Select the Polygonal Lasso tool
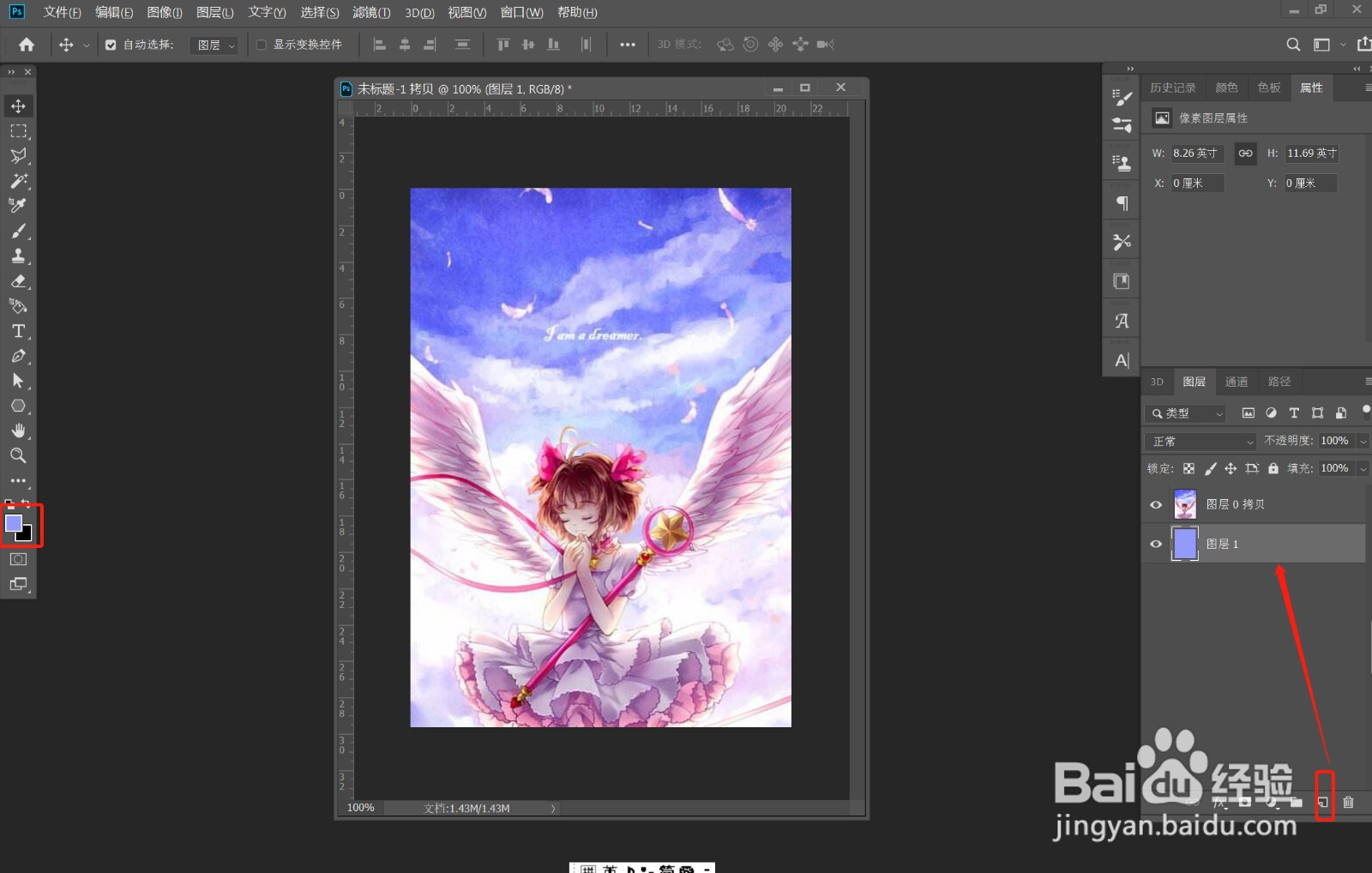 pyautogui.click(x=18, y=156)
